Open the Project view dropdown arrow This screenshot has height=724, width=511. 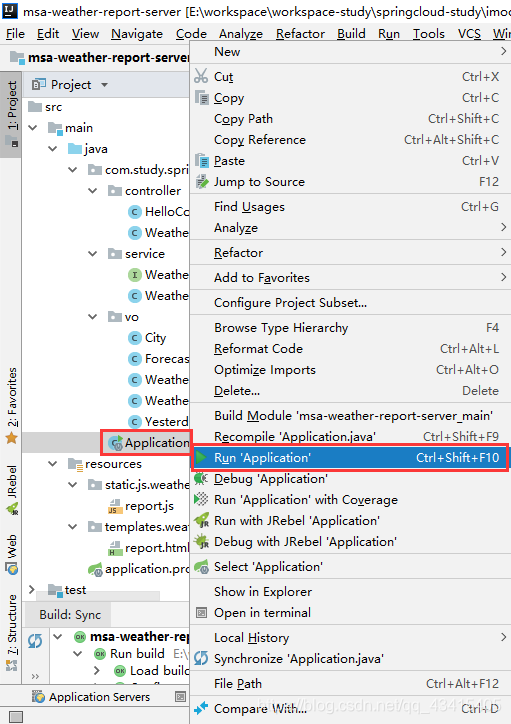click(x=104, y=85)
